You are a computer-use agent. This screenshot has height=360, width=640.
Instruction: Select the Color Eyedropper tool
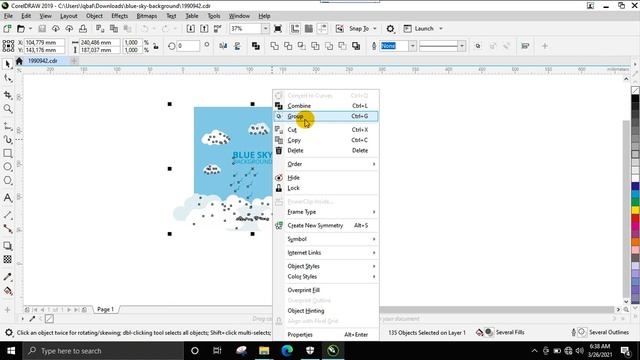click(x=8, y=277)
